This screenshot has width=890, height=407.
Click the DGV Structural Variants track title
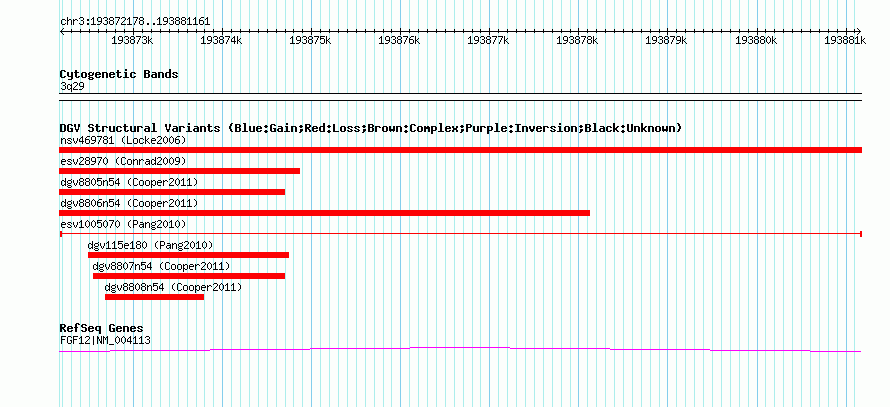[x=371, y=128]
